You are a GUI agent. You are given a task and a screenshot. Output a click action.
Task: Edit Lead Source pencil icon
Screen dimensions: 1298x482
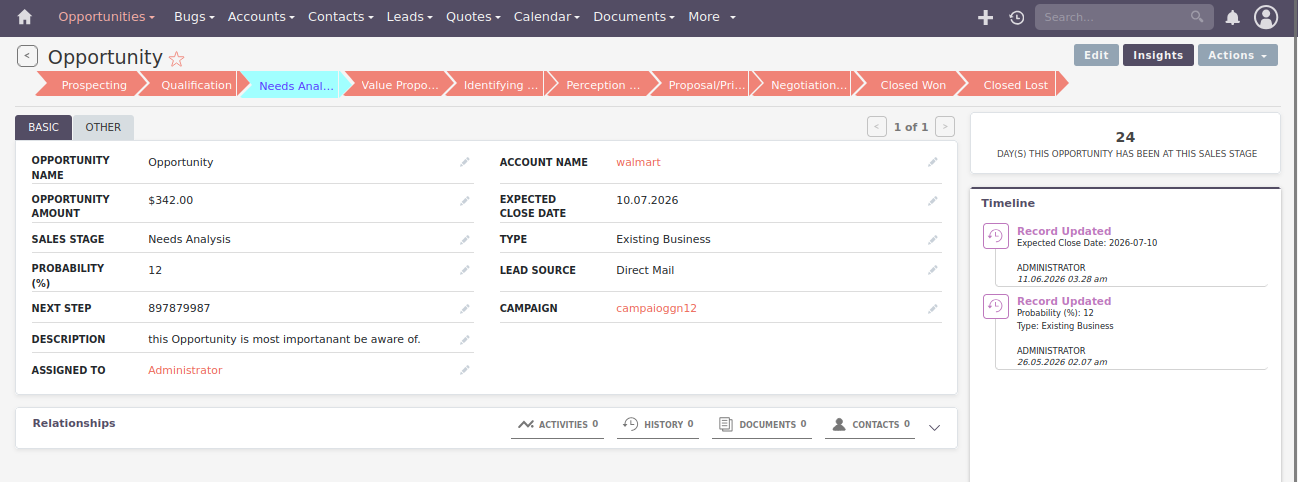[932, 270]
